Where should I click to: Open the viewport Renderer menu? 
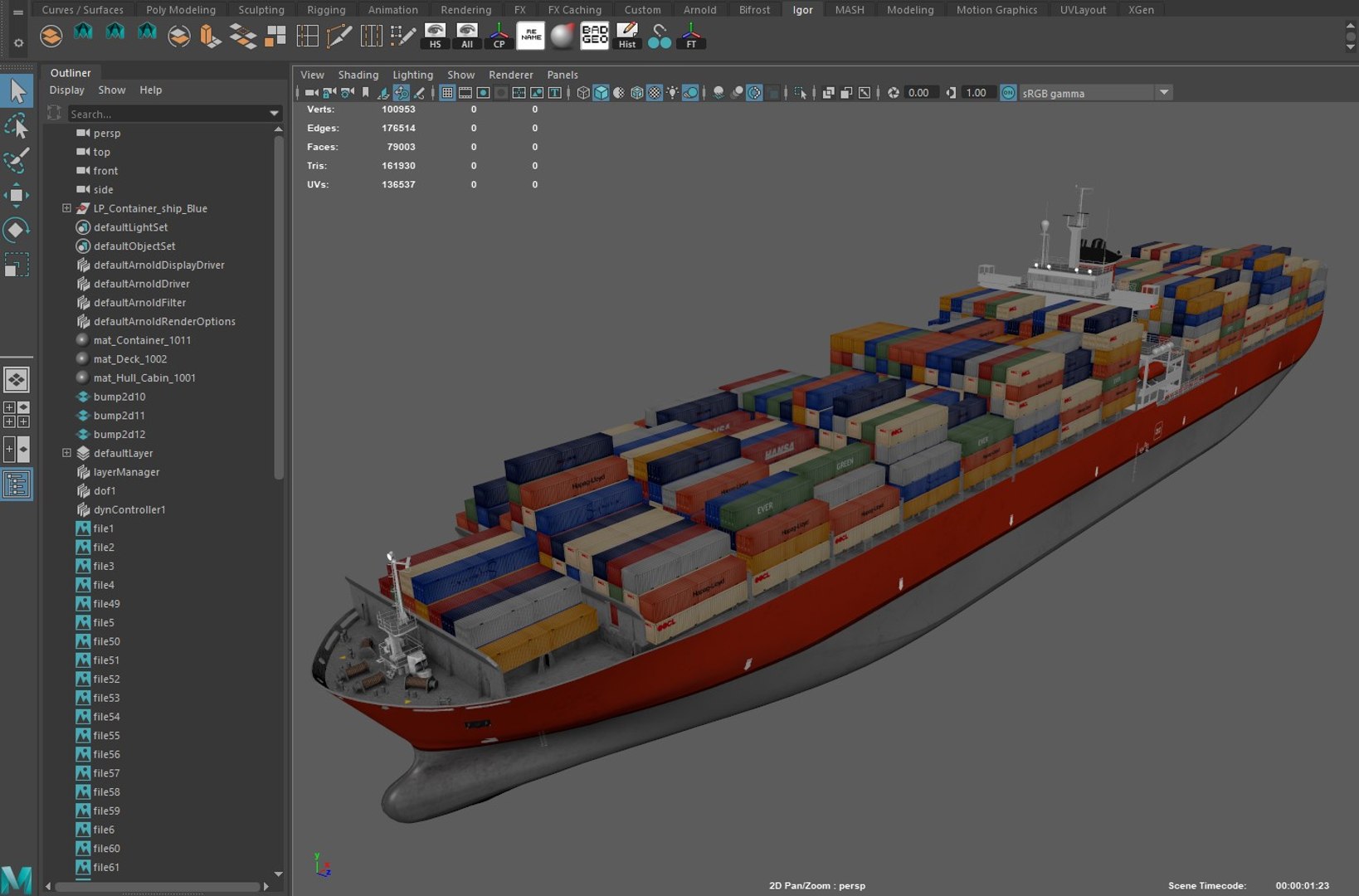pos(511,75)
